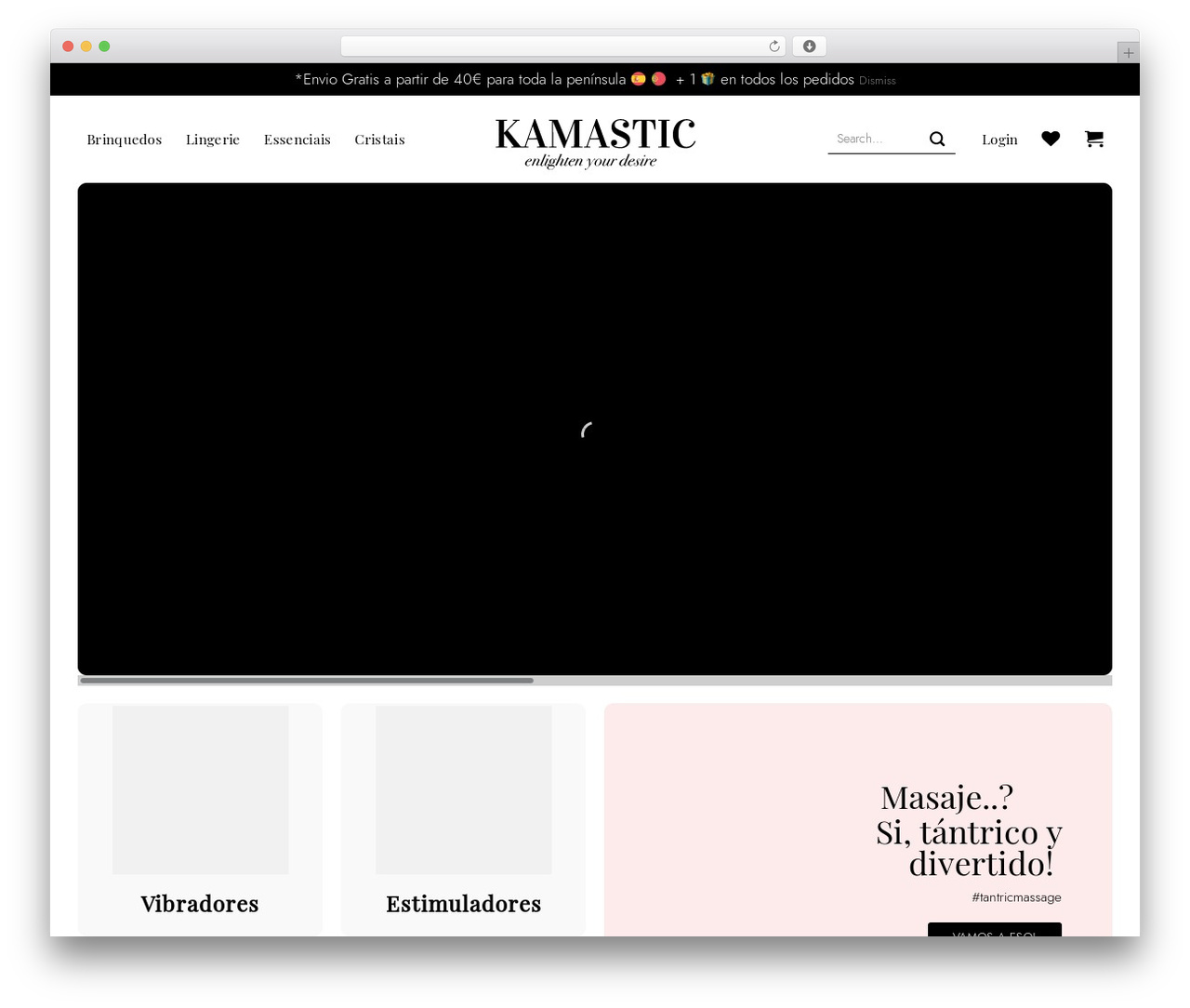Click the browser address bar
Viewport: 1190px width, 1008px height.
point(562,46)
